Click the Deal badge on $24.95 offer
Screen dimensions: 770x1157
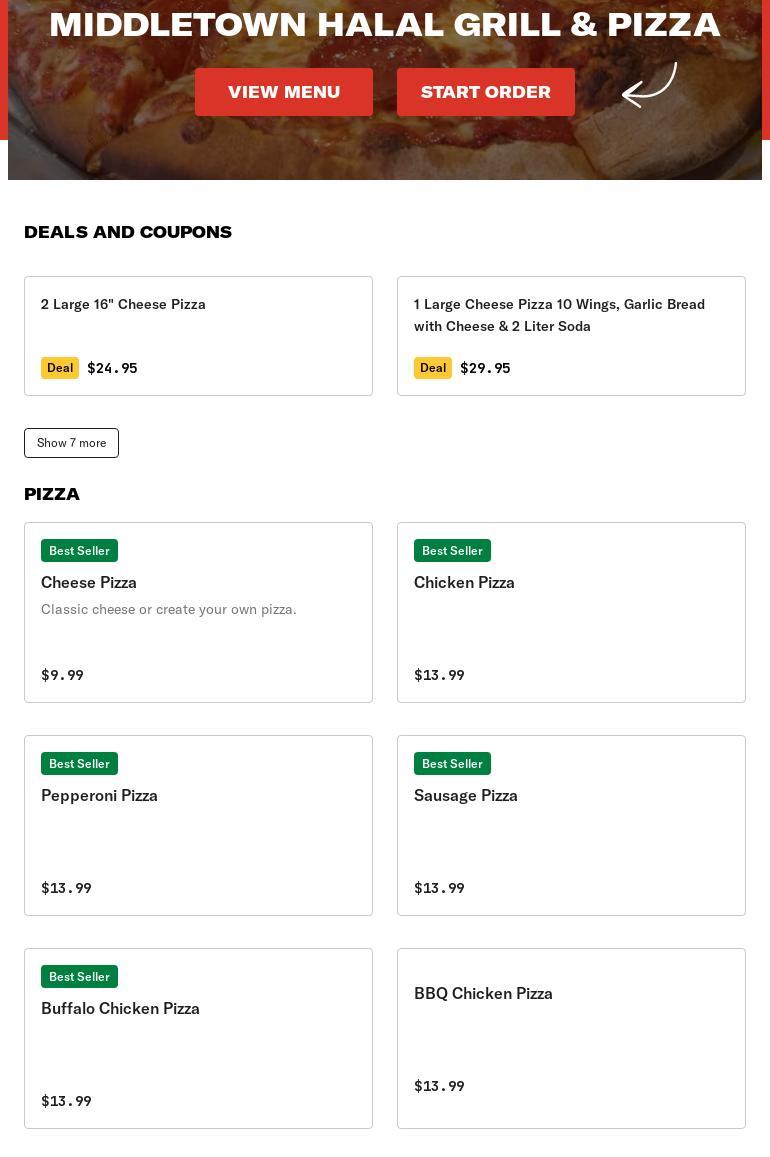click(x=60, y=368)
